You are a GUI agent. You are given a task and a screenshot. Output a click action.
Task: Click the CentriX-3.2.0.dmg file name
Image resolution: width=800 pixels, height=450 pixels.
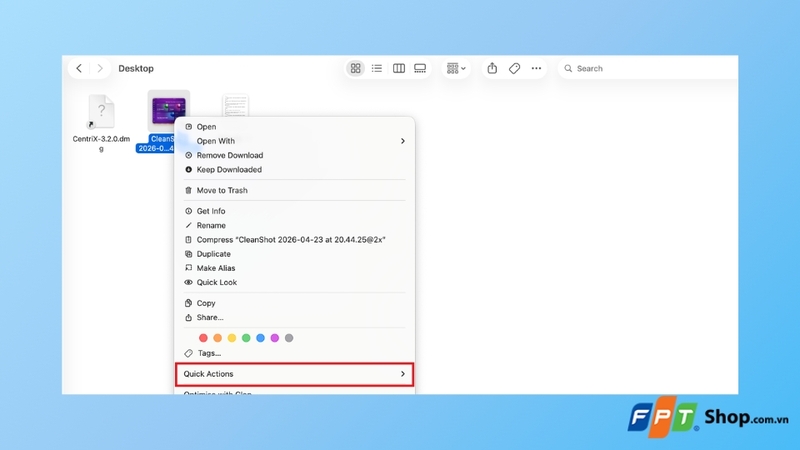tap(101, 143)
